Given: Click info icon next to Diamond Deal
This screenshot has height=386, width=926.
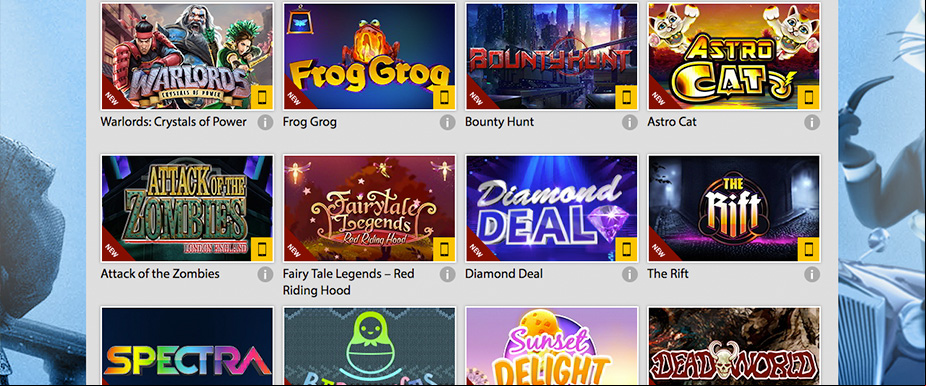Looking at the screenshot, I should pos(630,274).
